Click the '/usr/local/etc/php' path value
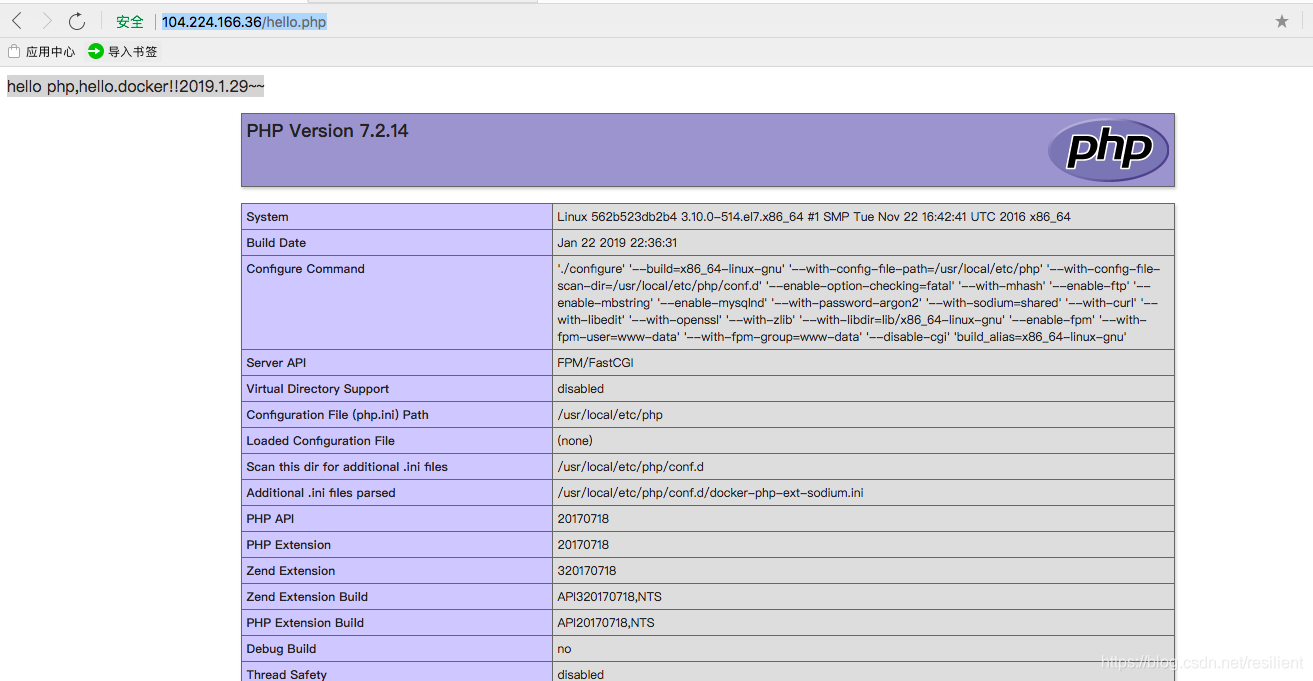Image resolution: width=1313 pixels, height=681 pixels. (609, 415)
